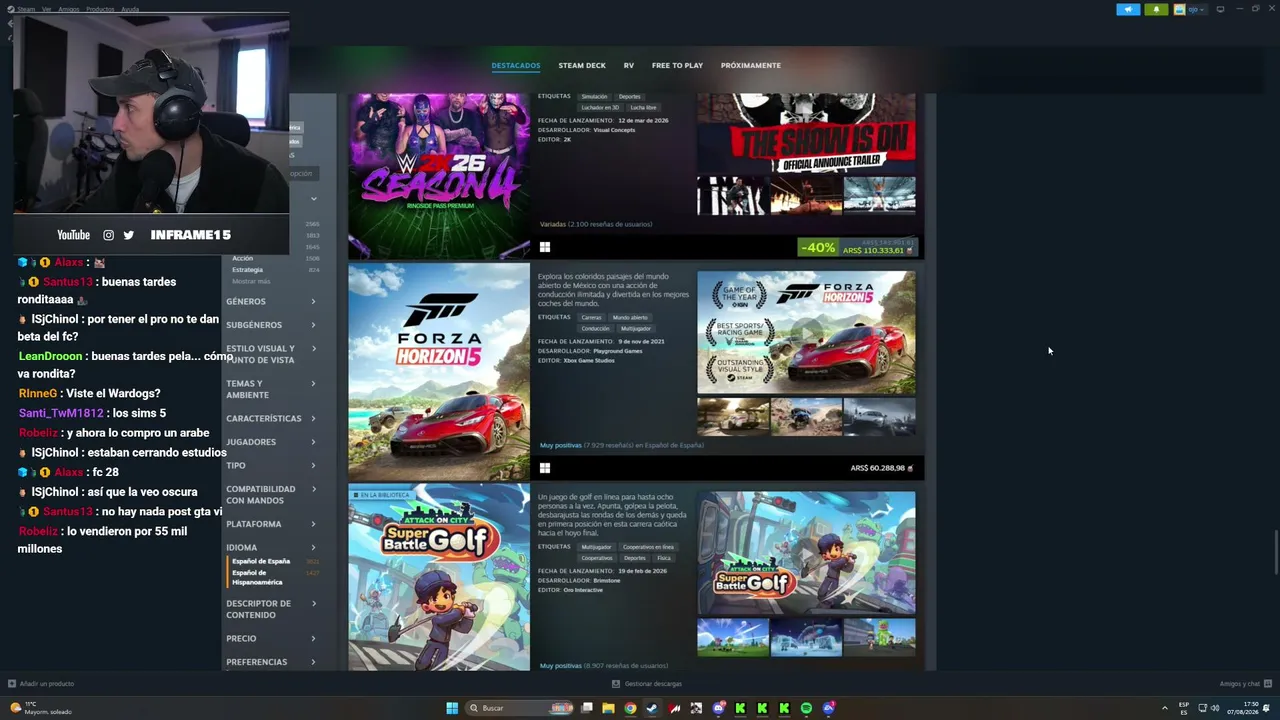
Task: Click the Windows platform icon on Forza Horizon 5
Action: (x=545, y=468)
